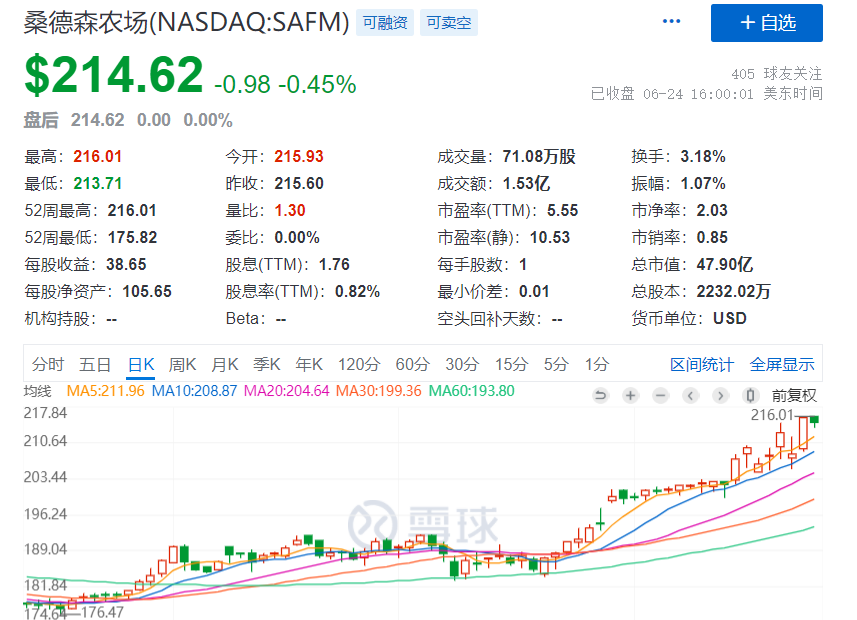Add stock to watchlist with 自选 button
The image size is (857, 620).
point(766,23)
